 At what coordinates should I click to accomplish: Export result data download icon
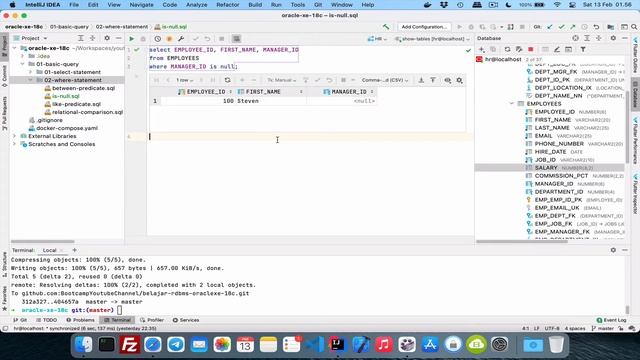421,80
